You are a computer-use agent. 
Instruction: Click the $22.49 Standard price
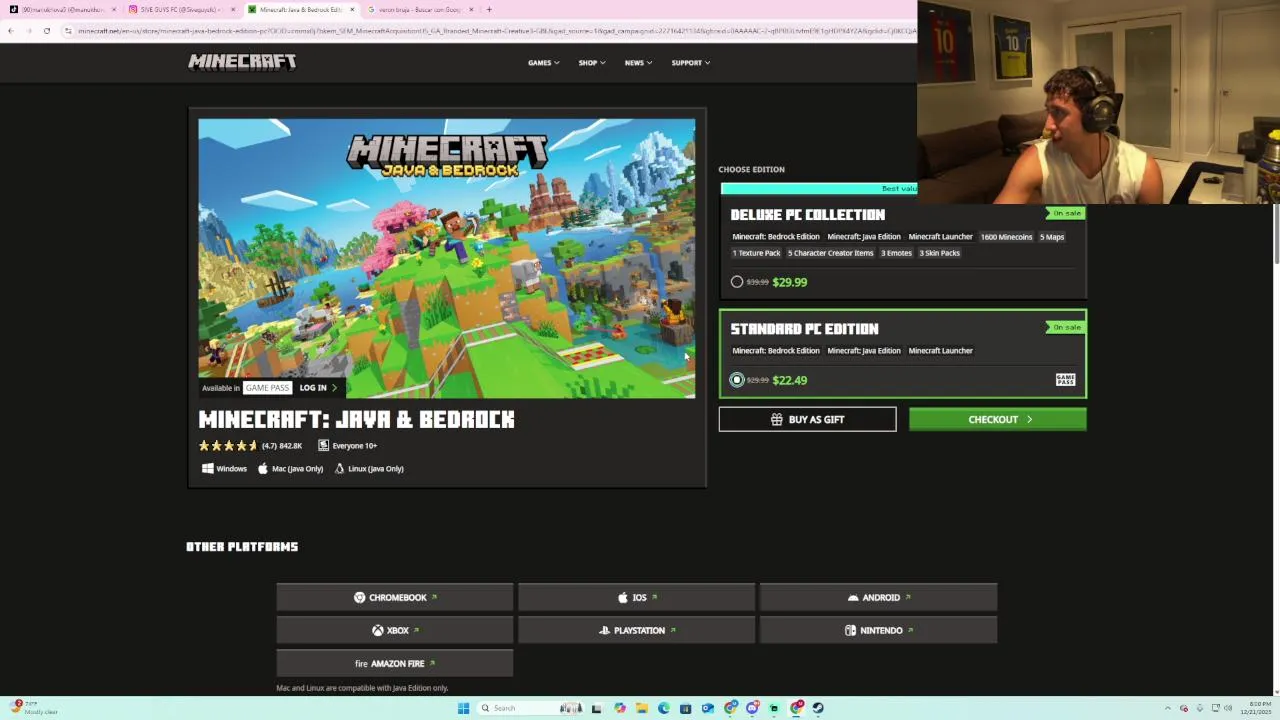(x=790, y=380)
